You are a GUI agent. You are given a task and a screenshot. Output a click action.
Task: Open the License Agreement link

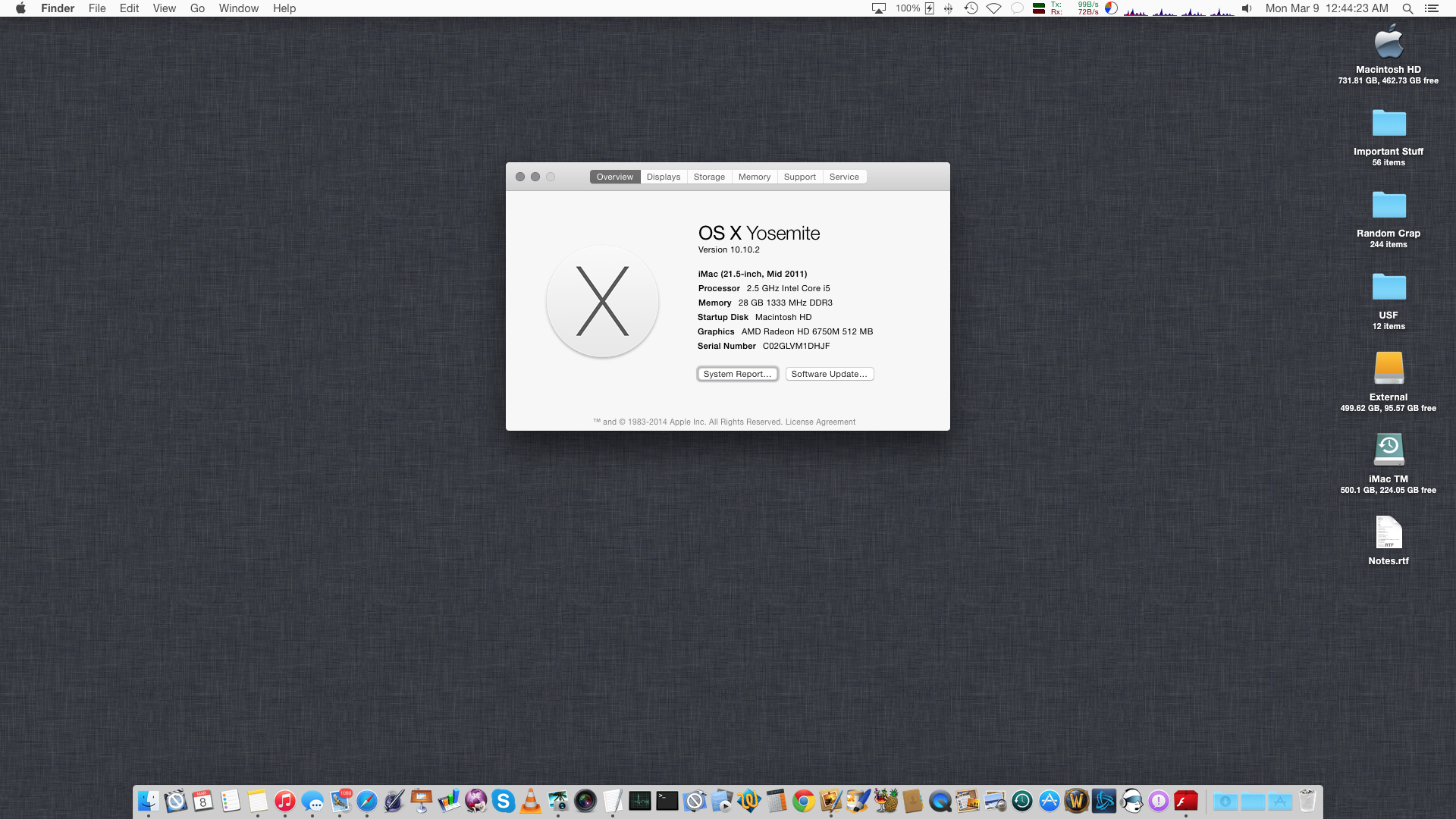[821, 422]
